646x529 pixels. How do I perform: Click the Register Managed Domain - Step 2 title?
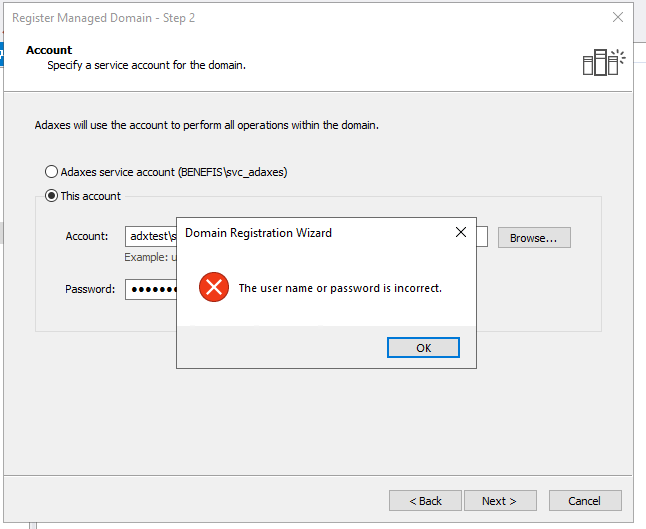(x=103, y=18)
